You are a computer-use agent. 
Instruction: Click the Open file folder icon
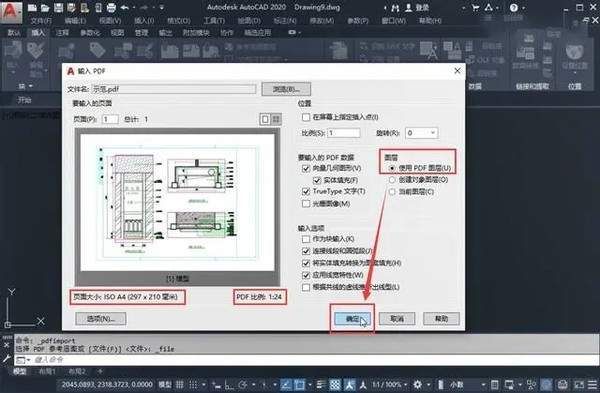coord(45,7)
